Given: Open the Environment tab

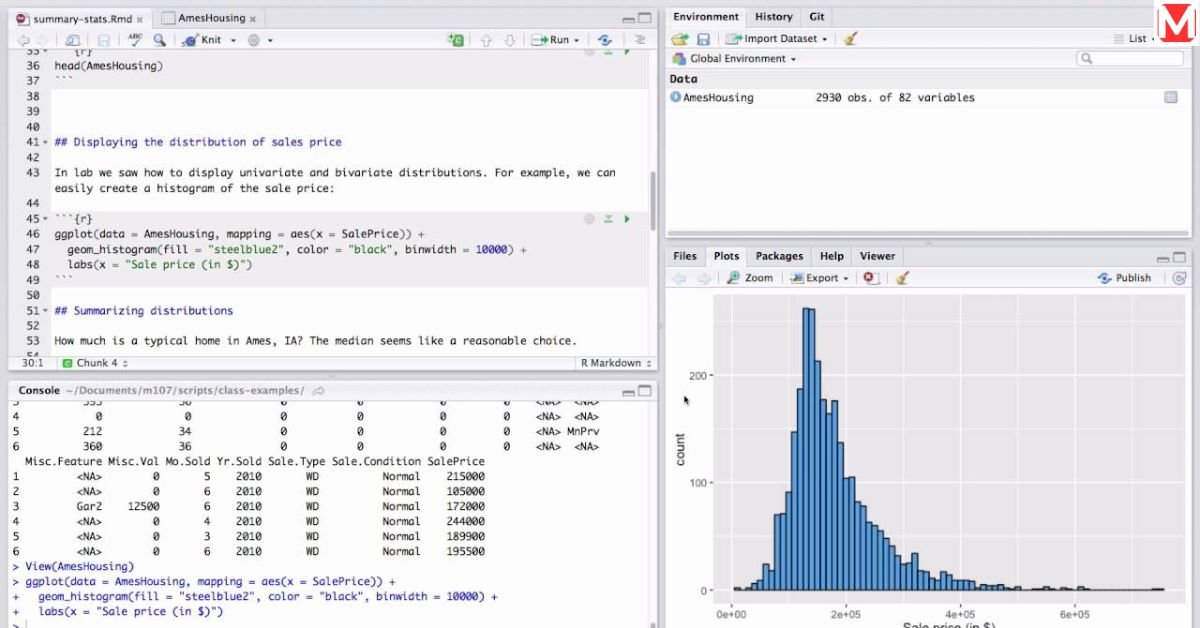Looking at the screenshot, I should pos(706,17).
